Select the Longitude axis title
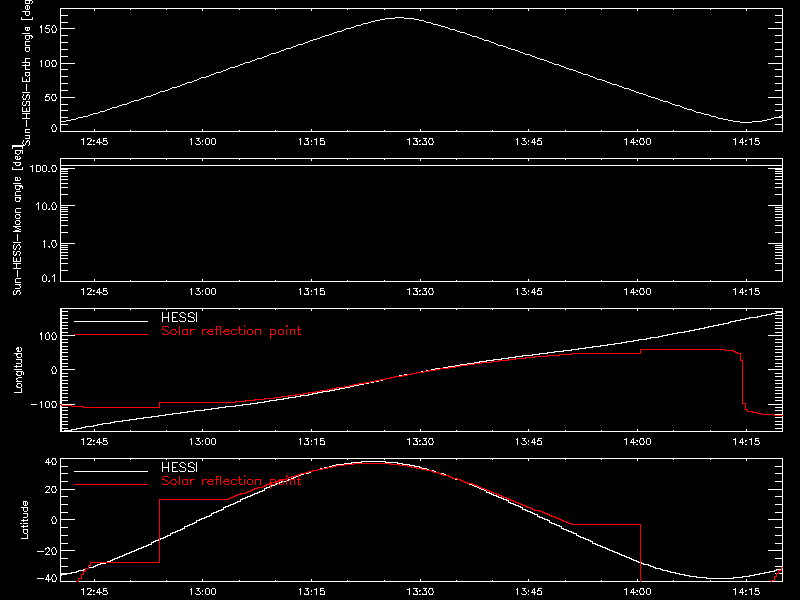Screen dimensions: 800x600 click(19, 370)
